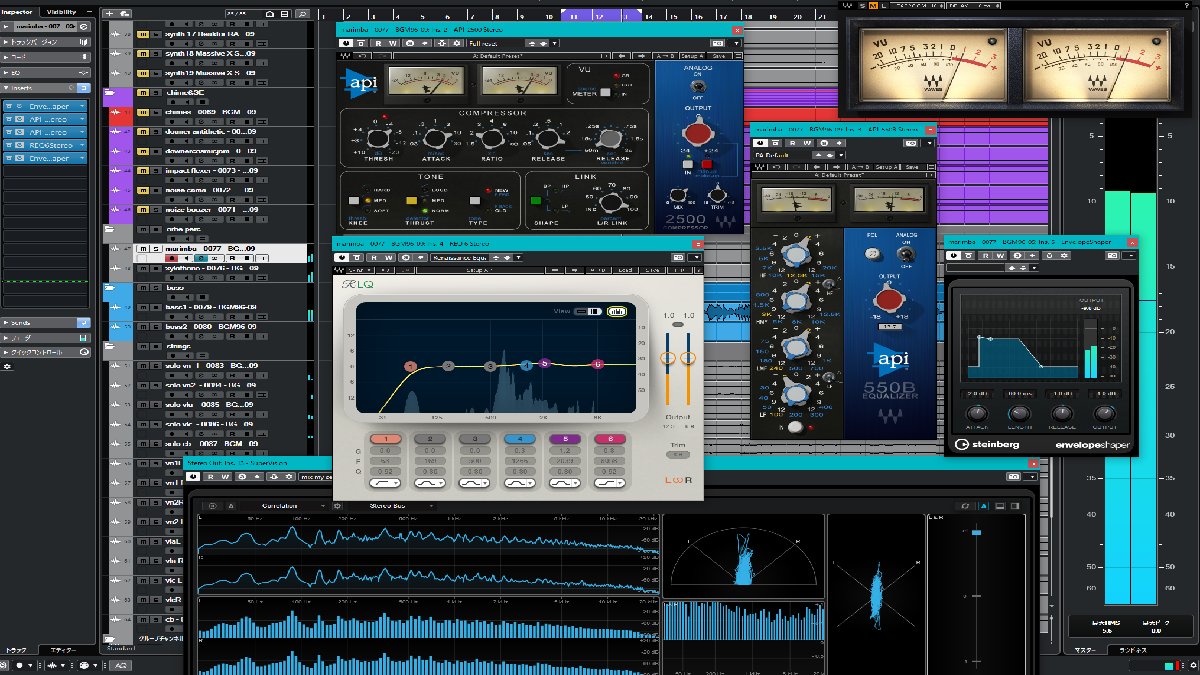The height and width of the screenshot is (675, 1200).
Task: Open Inspector tab
Action: point(16,12)
